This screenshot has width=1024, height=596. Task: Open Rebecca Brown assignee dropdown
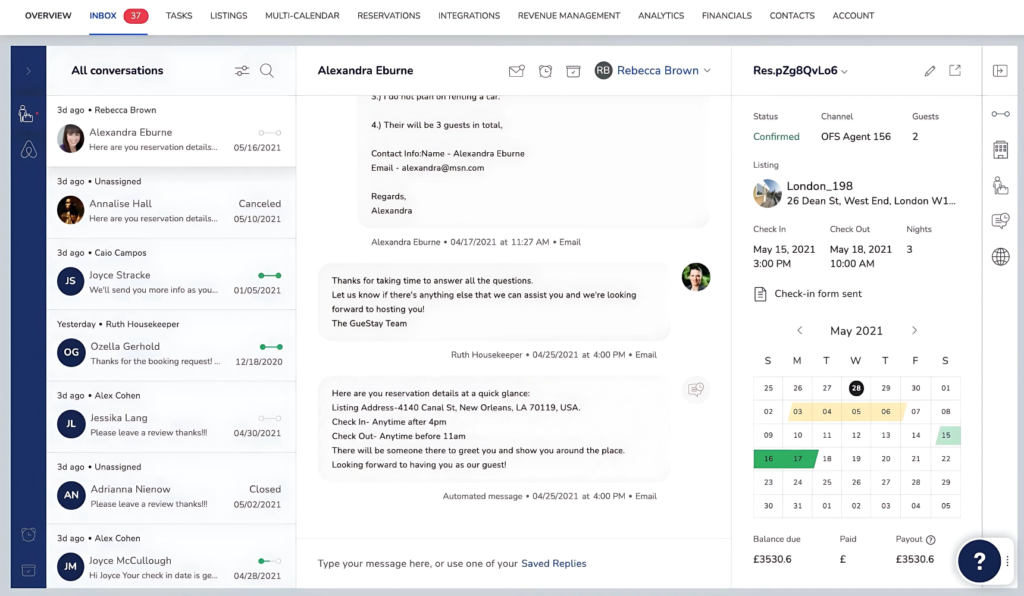point(664,71)
